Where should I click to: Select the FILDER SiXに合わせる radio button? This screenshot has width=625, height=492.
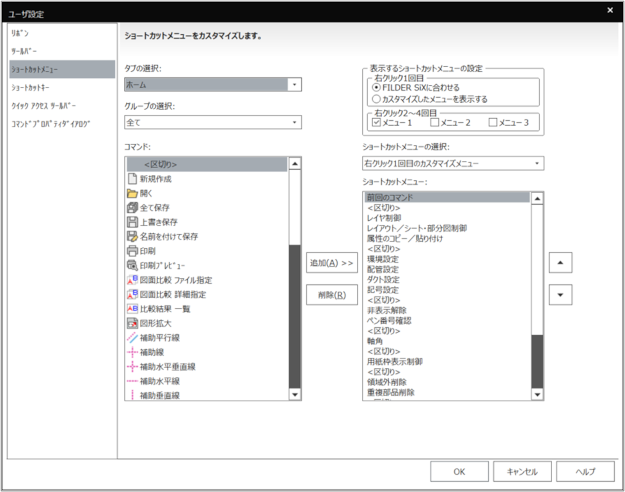tap(375, 88)
